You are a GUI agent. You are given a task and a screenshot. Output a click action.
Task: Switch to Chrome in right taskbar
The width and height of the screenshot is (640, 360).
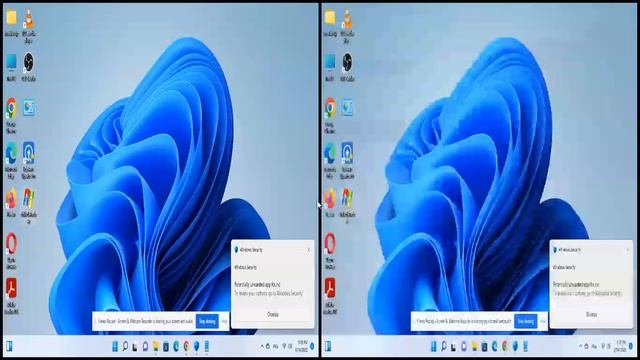504,347
